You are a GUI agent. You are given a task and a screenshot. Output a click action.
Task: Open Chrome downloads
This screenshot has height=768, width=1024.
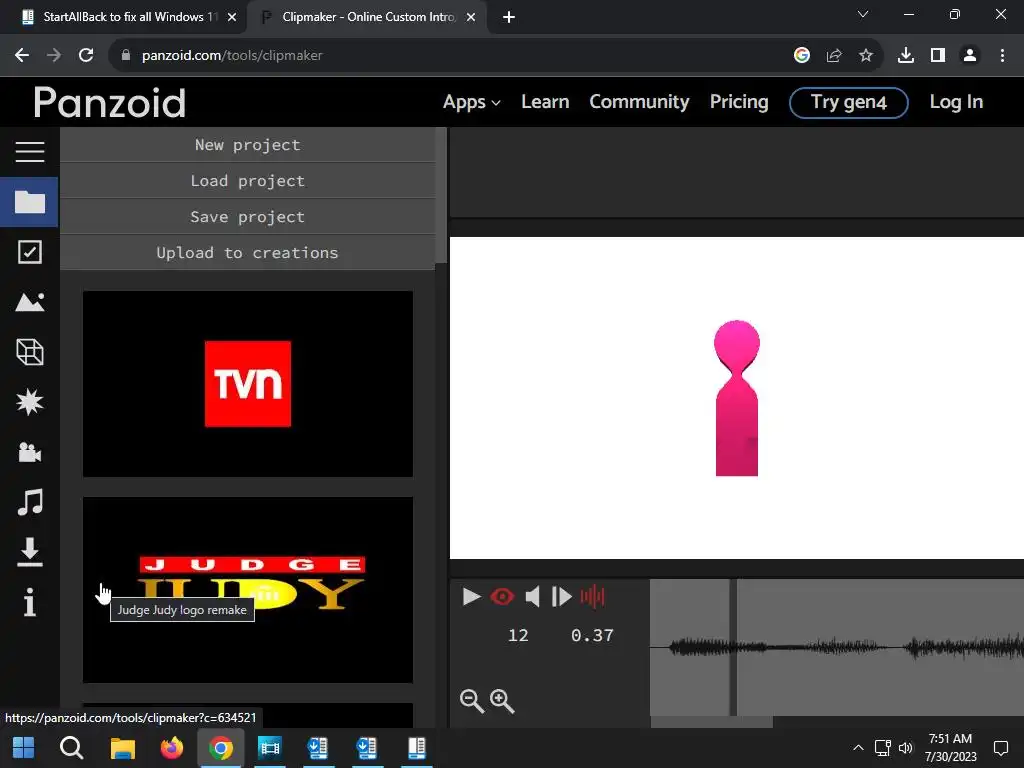click(x=906, y=56)
